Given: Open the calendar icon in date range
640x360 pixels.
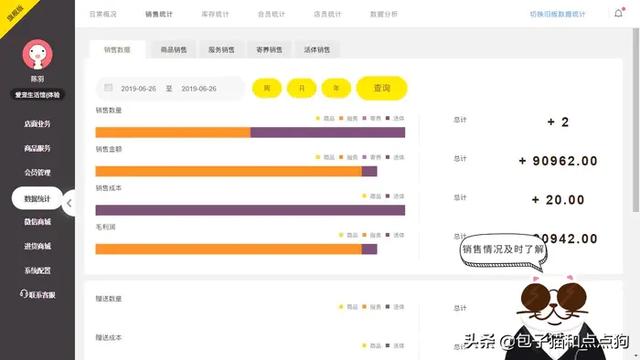Looking at the screenshot, I should tap(108, 88).
